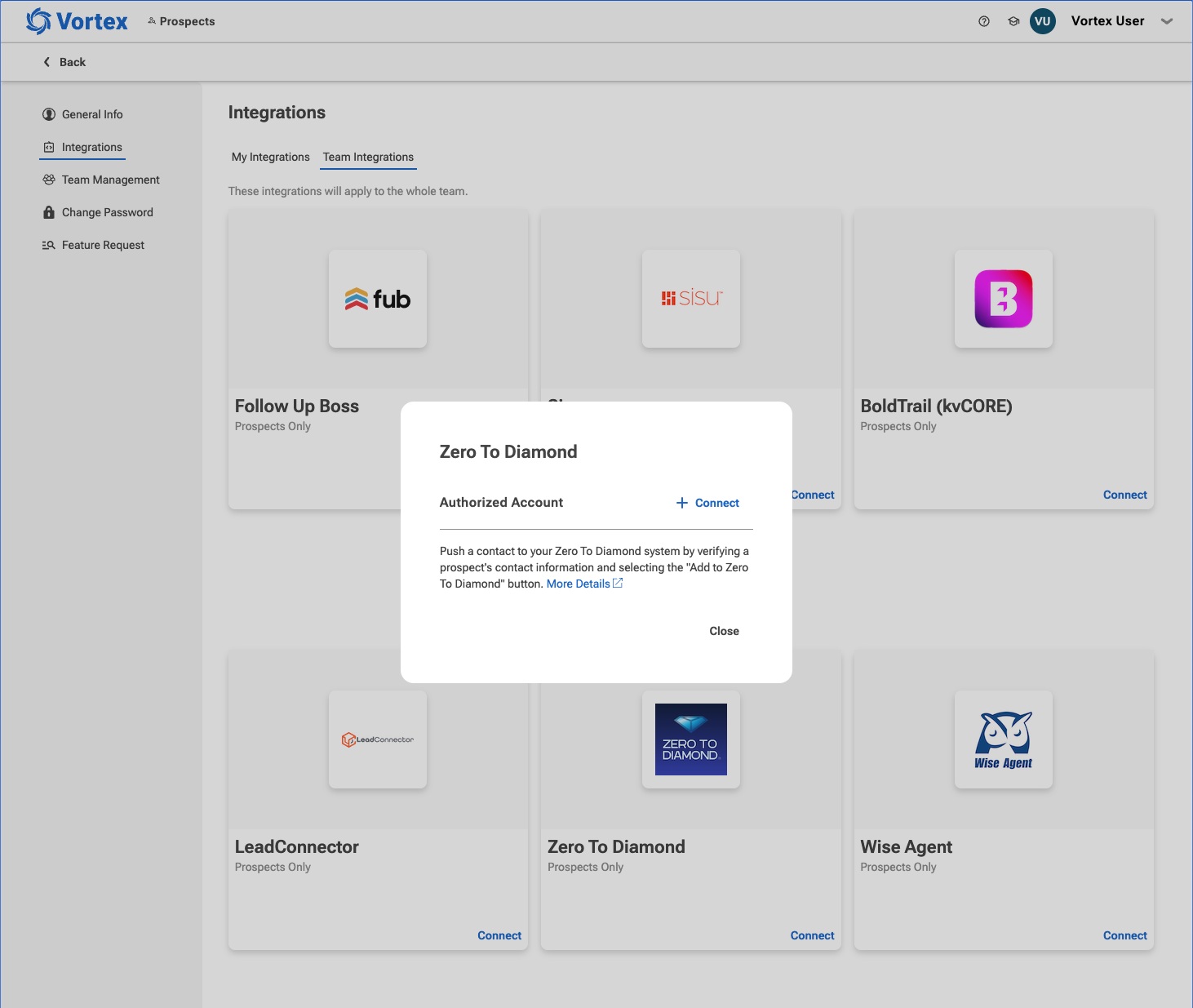Open Feature Request in the sidebar

pyautogui.click(x=93, y=245)
